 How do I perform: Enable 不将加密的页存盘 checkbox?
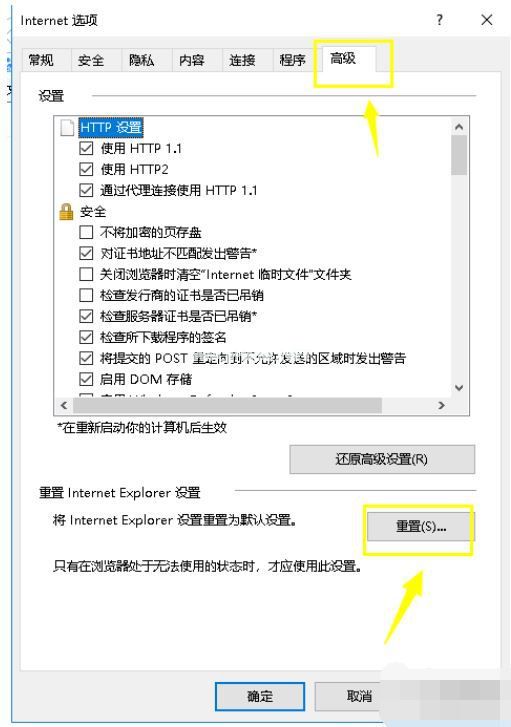point(86,232)
